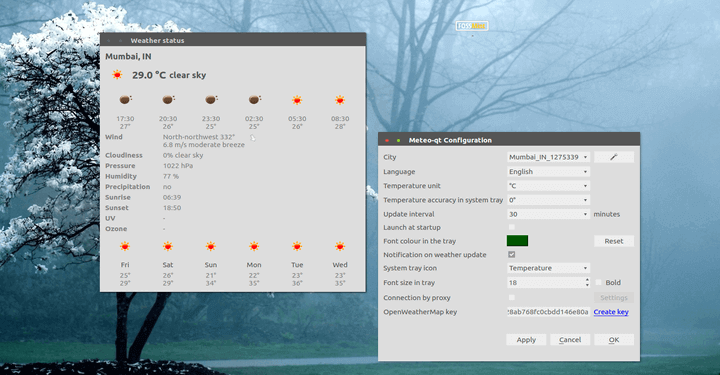Click the Apply button
This screenshot has width=720, height=375.
(x=526, y=340)
